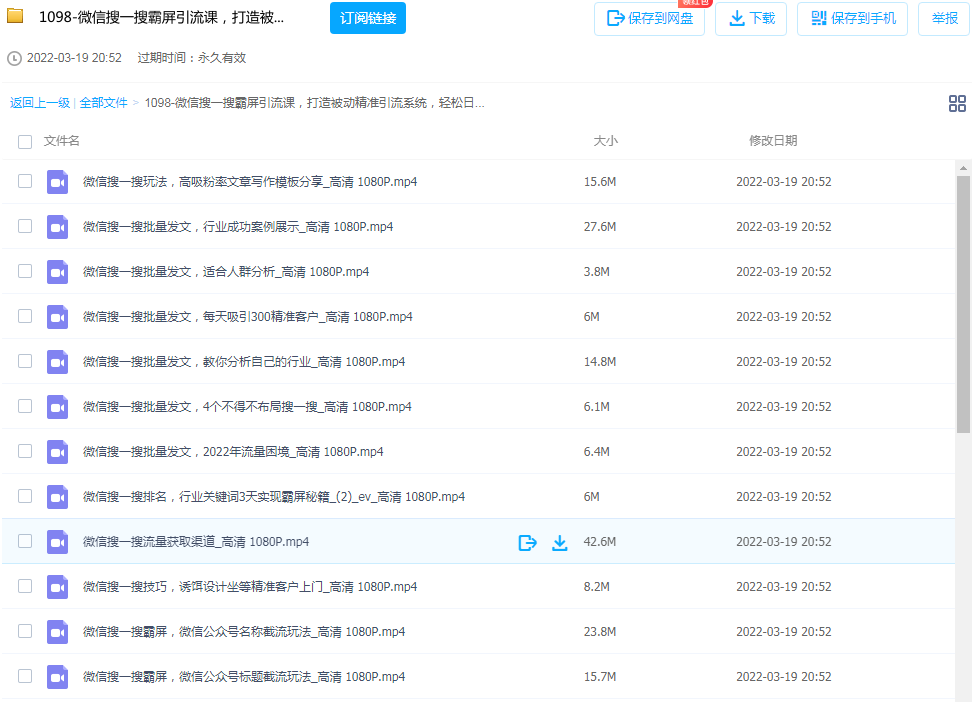
Task: Click video icon for 微信搜一搜流量获取渠道 file
Action: coord(57,542)
